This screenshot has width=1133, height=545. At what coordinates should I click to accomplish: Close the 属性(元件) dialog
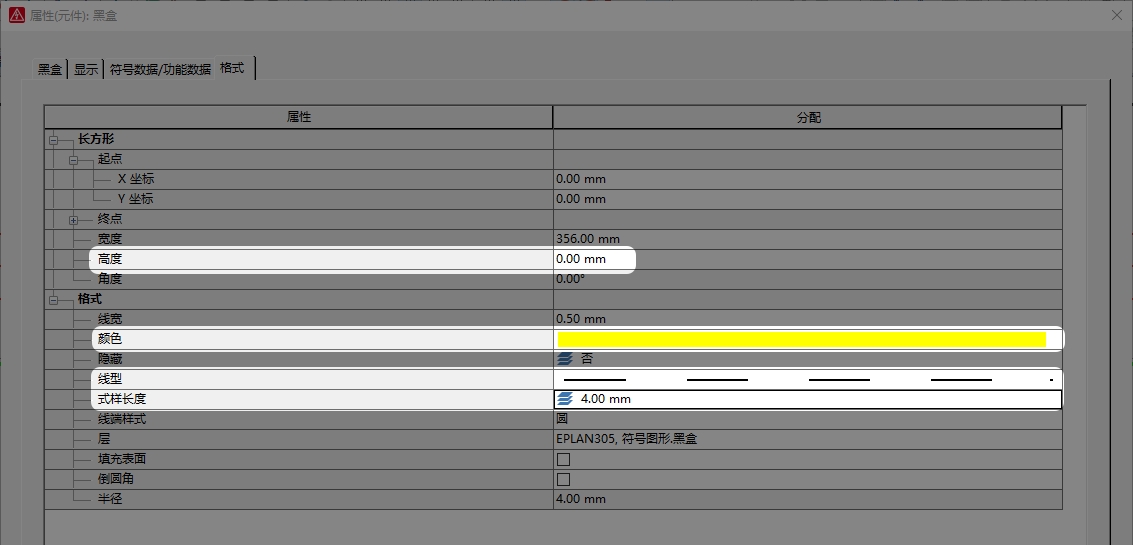(1116, 16)
